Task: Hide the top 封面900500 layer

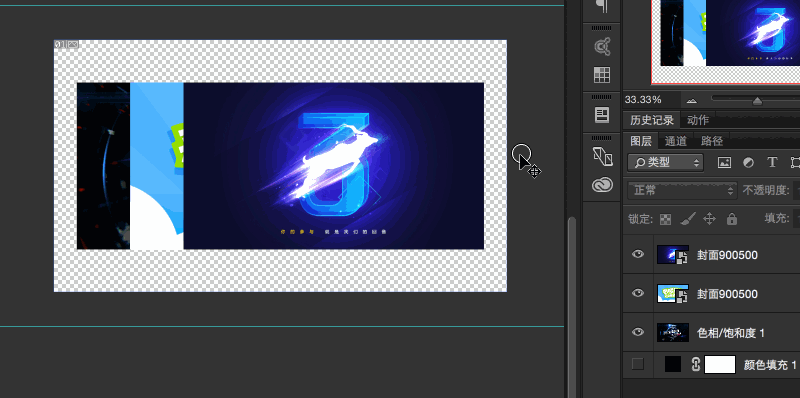Action: [638, 254]
